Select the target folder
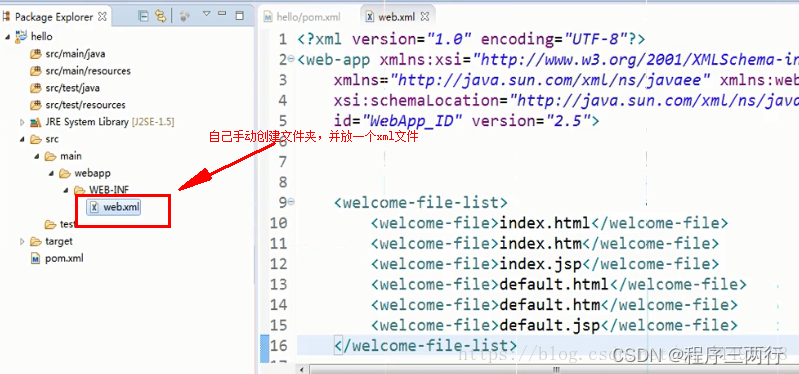 (x=59, y=242)
